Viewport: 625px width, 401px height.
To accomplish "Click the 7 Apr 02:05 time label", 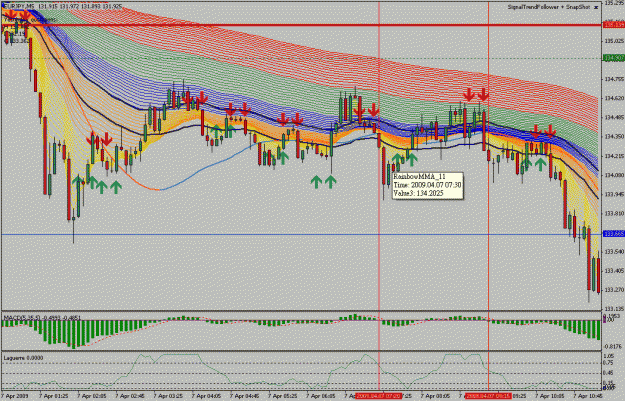I will [93, 396].
